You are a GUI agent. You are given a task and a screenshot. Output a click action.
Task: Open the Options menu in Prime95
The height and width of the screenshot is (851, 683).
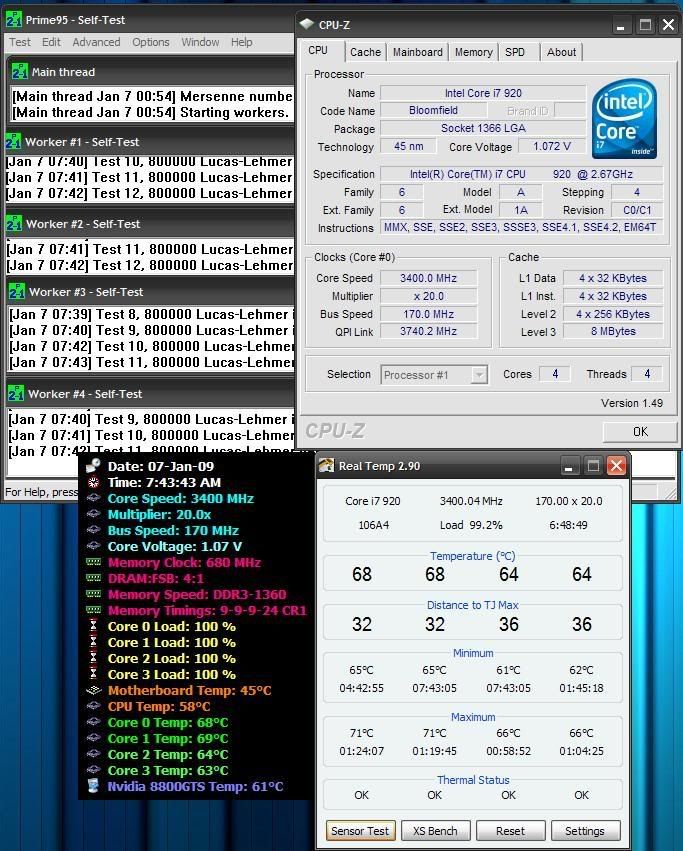tap(150, 42)
